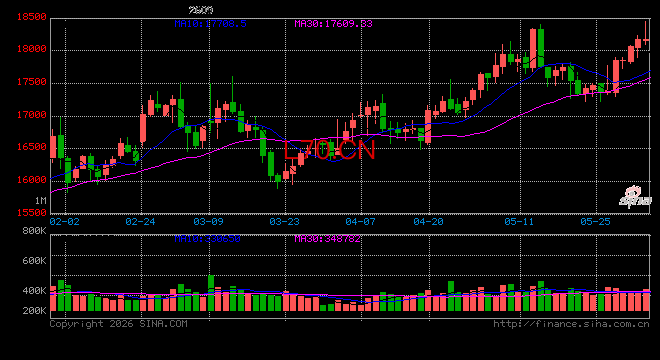660x360 pixels.
Task: Pick the 02-24 date label
Action: pos(140,221)
